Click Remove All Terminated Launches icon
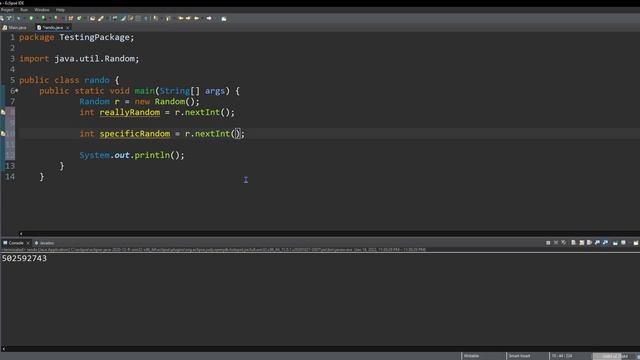The image size is (640, 360). (564, 243)
